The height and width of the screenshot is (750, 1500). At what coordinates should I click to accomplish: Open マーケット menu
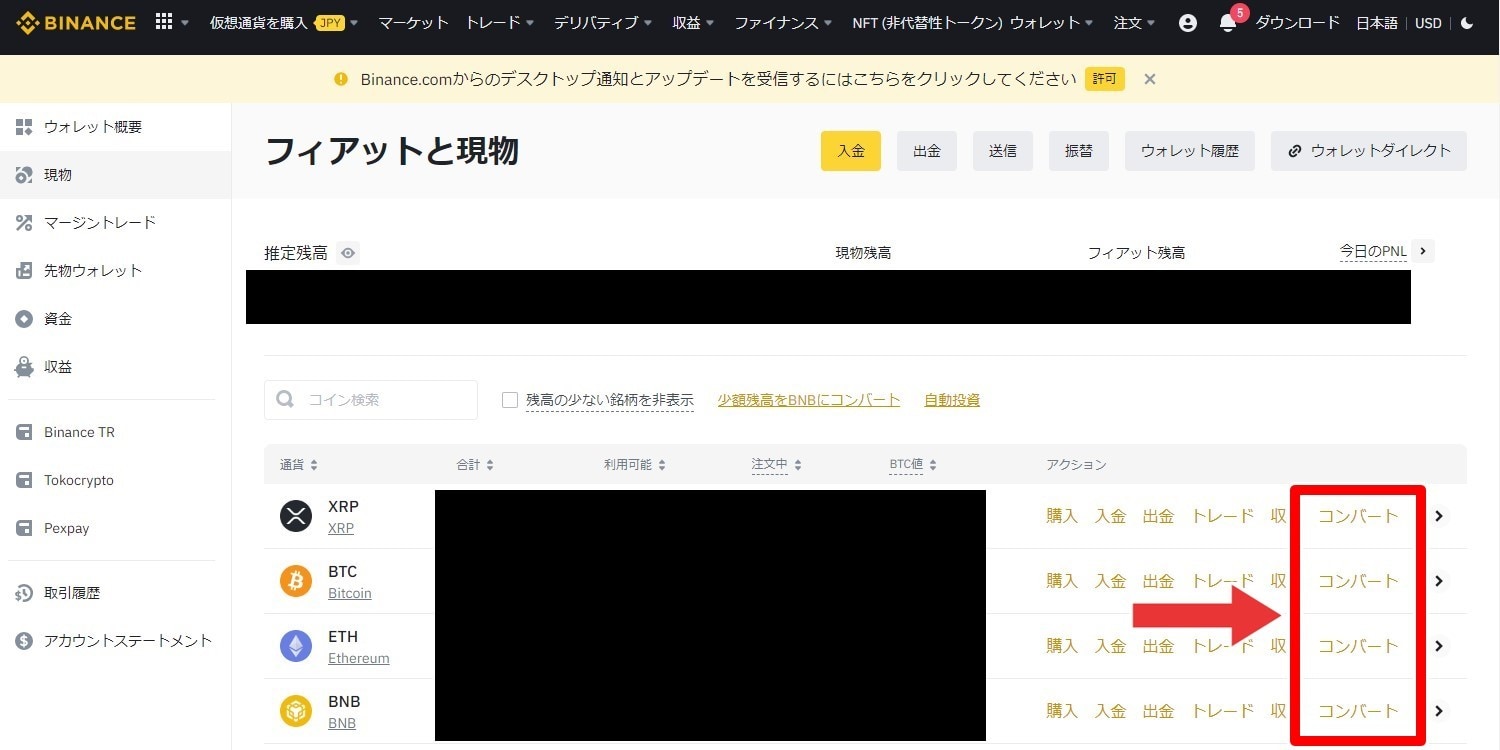click(413, 22)
